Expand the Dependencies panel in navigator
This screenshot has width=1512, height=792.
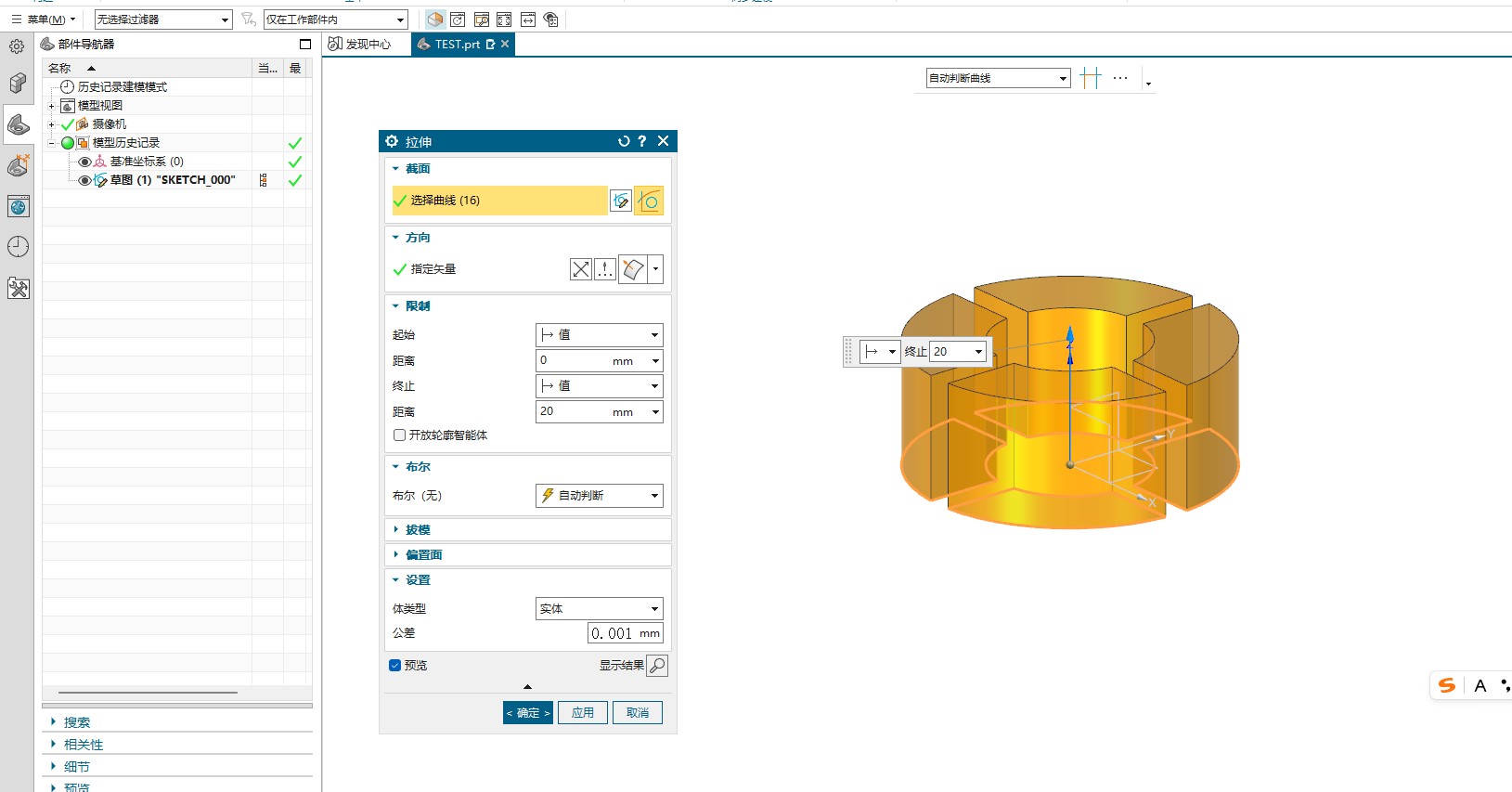(84, 745)
